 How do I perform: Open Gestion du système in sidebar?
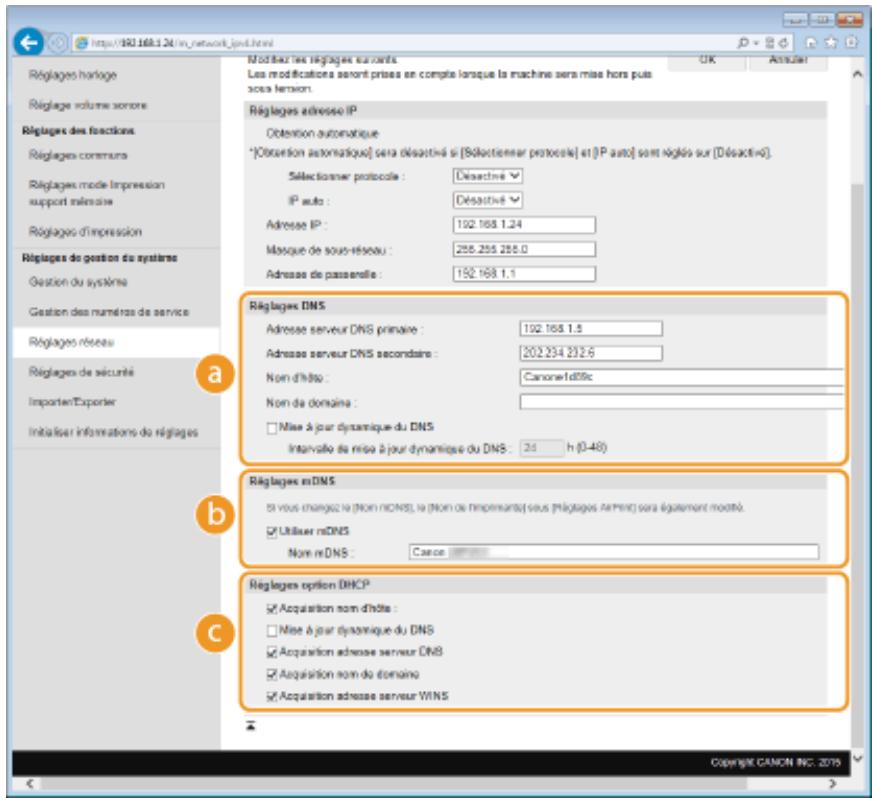78,282
